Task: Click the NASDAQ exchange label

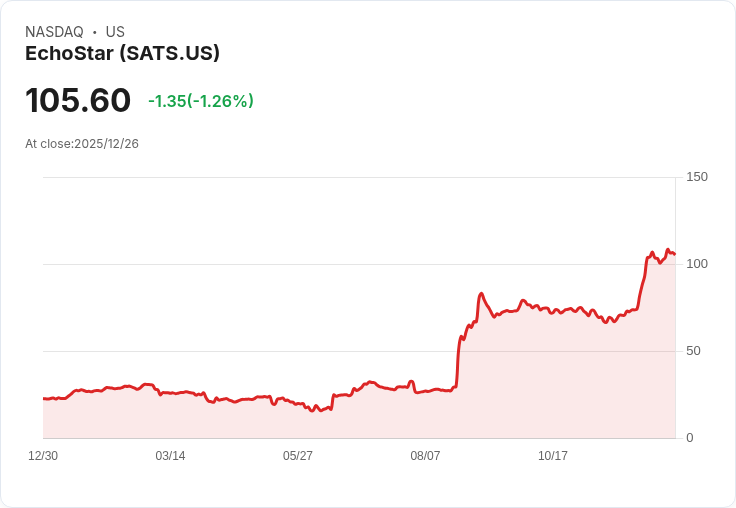Action: (54, 32)
